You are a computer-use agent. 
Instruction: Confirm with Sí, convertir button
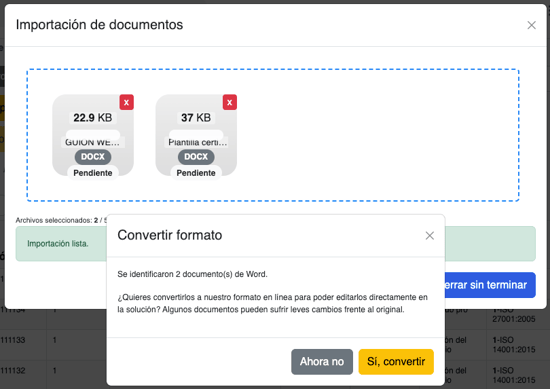point(396,362)
